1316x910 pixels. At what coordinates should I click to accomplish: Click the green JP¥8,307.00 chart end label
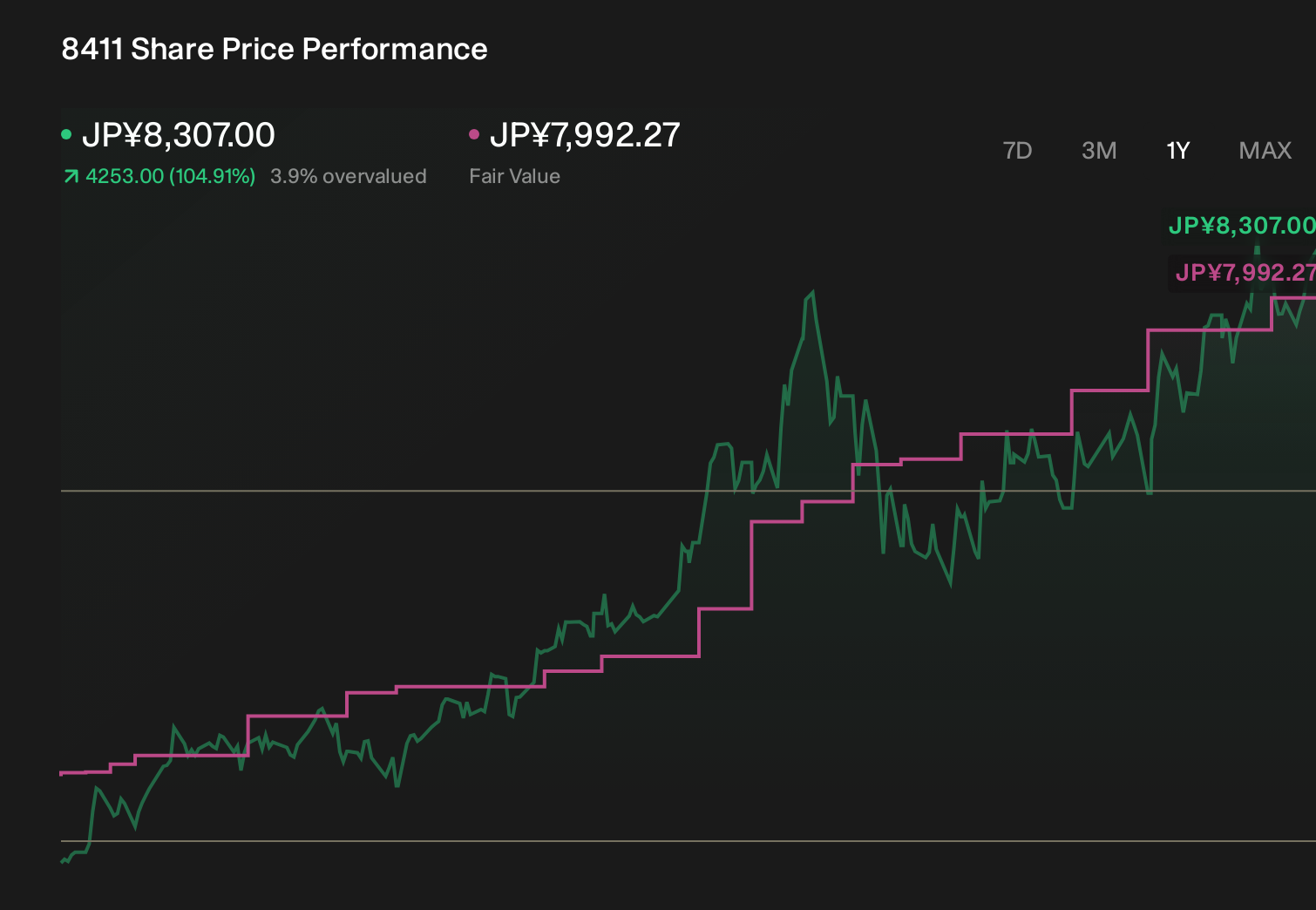pyautogui.click(x=1242, y=226)
